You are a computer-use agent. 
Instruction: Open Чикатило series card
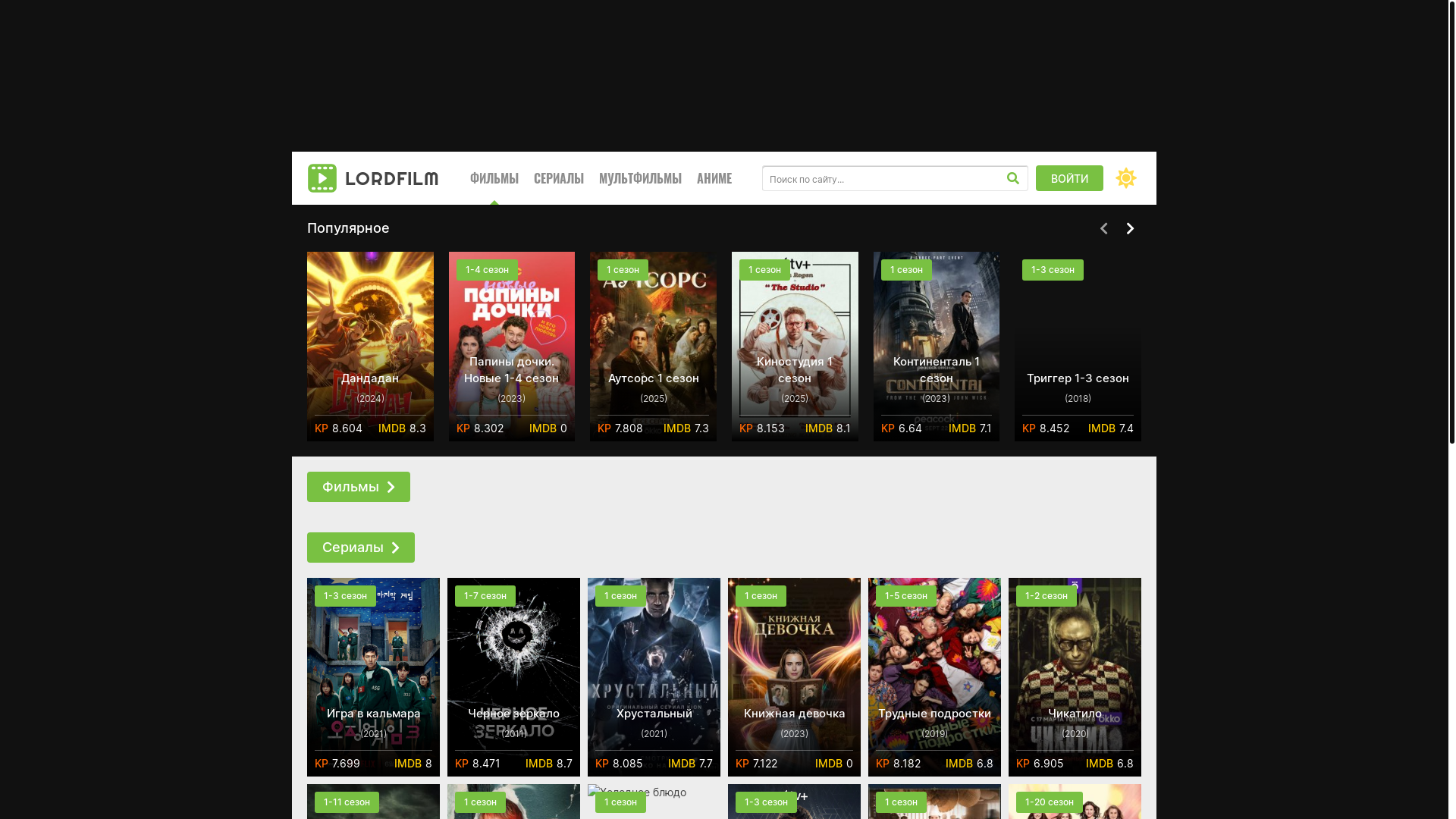(x=1075, y=677)
